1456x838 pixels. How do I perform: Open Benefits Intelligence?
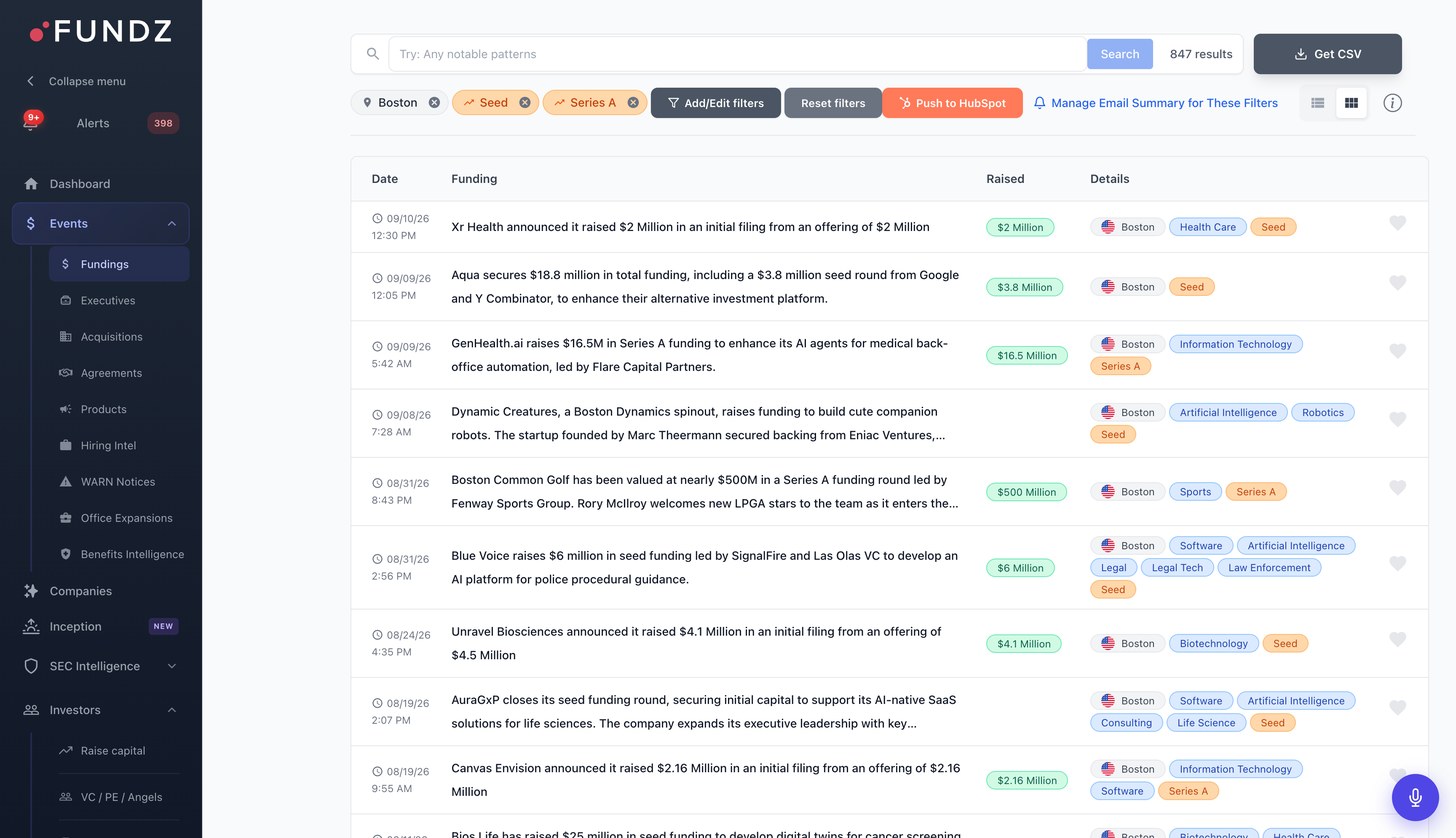coord(132,554)
